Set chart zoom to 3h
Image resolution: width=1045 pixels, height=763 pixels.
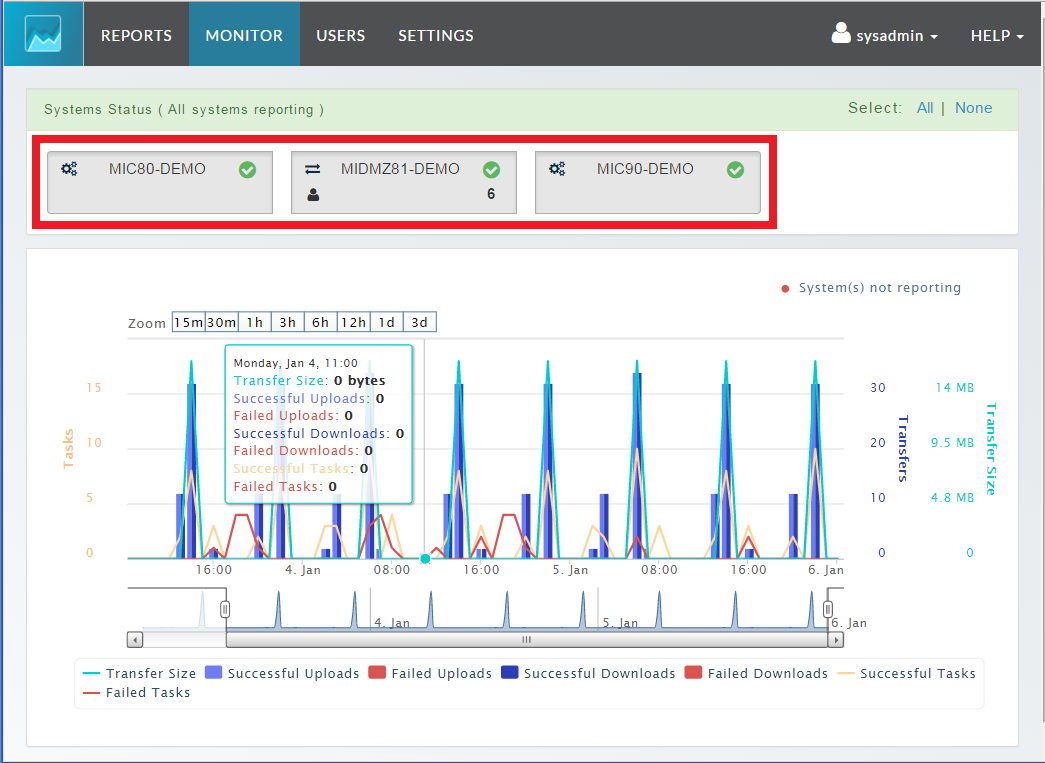point(288,322)
